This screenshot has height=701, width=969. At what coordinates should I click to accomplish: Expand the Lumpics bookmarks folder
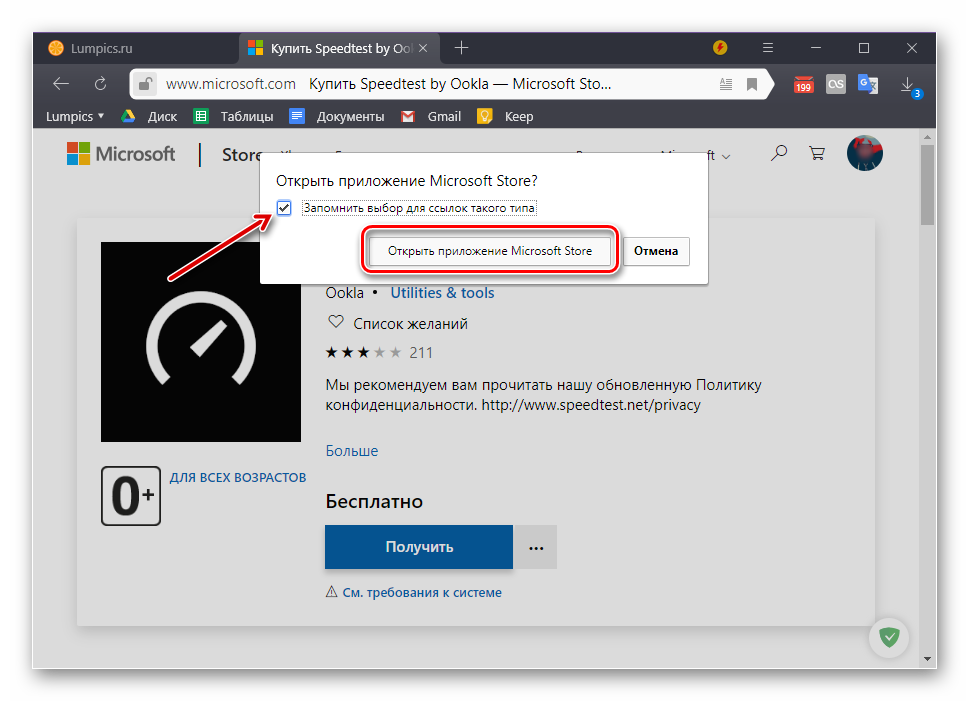coord(75,116)
